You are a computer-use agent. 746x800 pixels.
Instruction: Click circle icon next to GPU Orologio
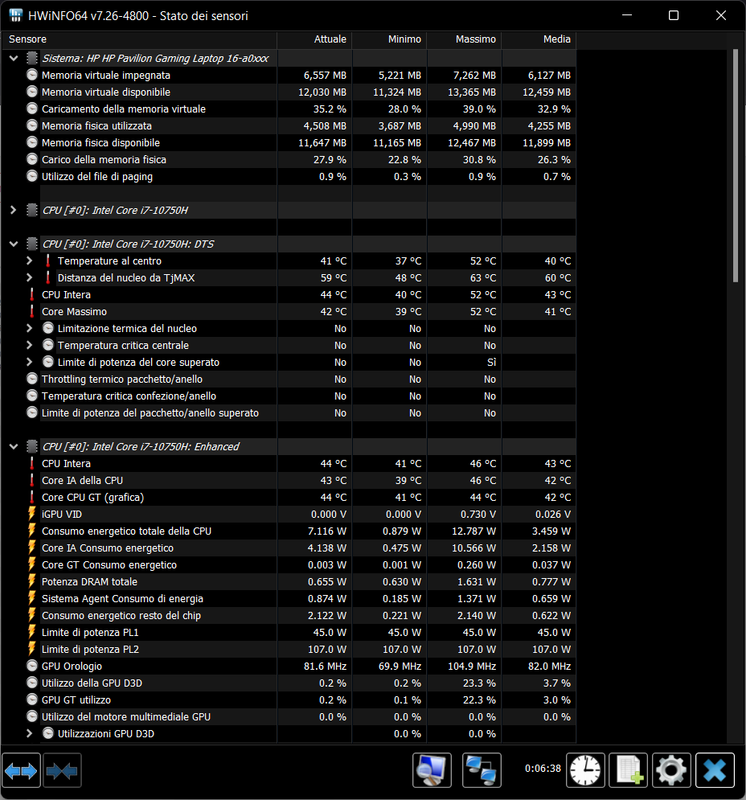[32, 666]
